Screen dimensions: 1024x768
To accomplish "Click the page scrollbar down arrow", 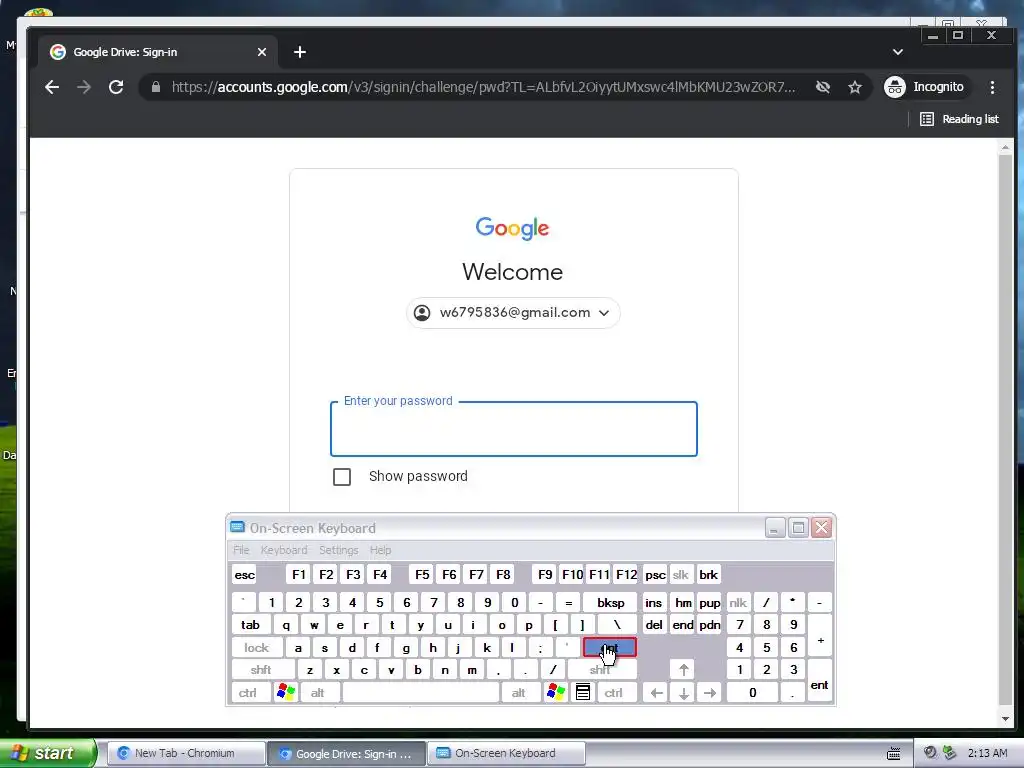I will coord(1006,719).
